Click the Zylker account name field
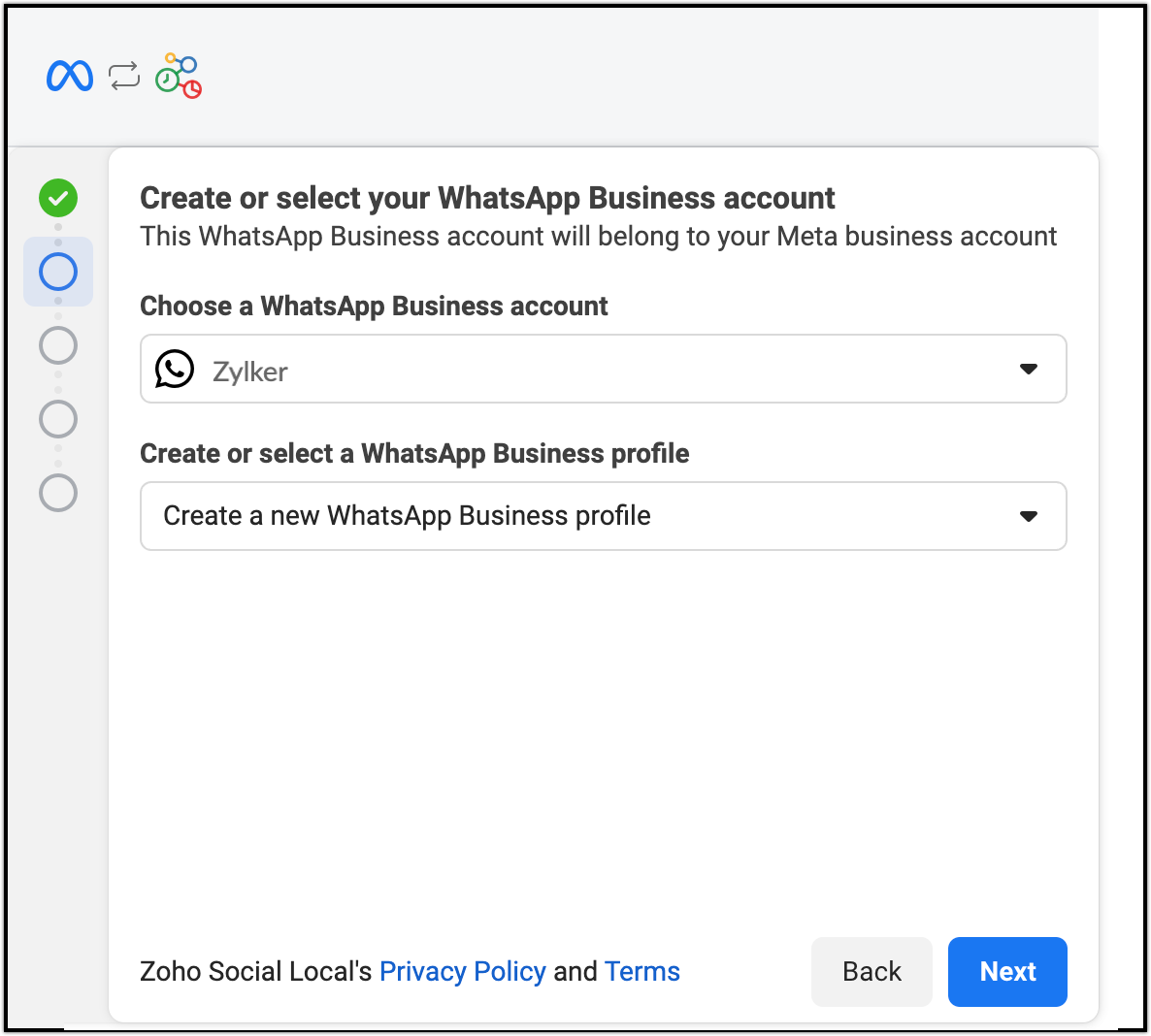The width and height of the screenshot is (1151, 1036). click(250, 372)
